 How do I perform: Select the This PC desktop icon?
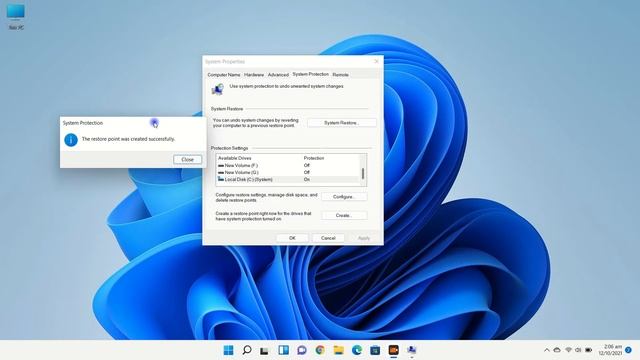[x=16, y=17]
